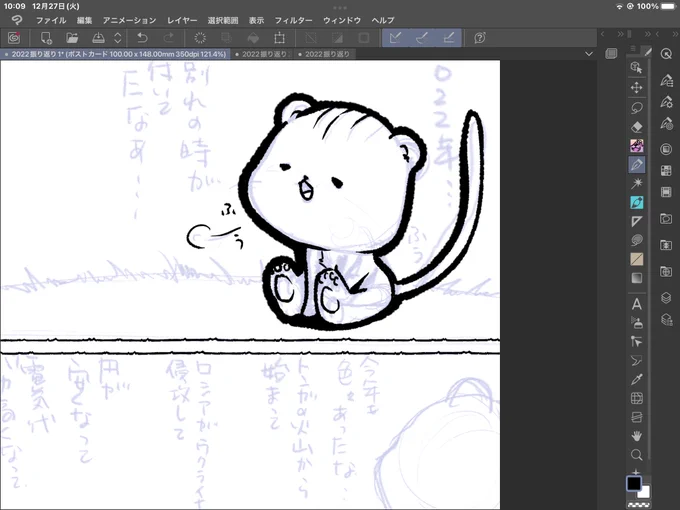Open the Layer Property palette icon
The height and width of the screenshot is (510, 680).
pyautogui.click(x=666, y=320)
